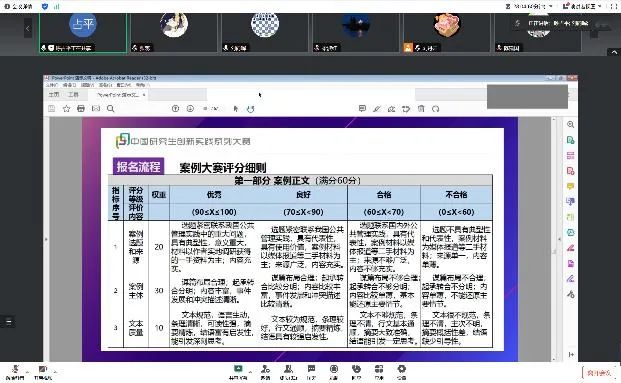Click the green screen share button
Viewport: 621px width, 383px height.
point(238,372)
